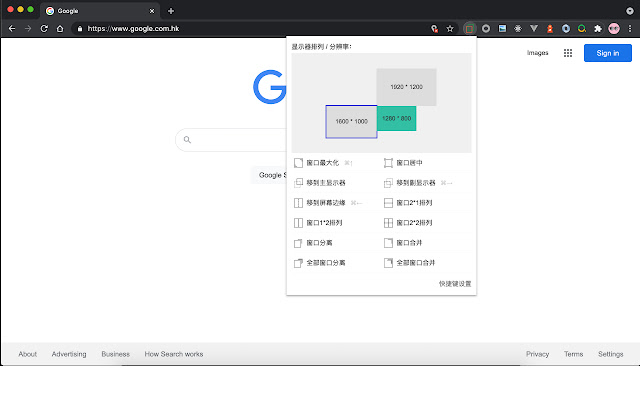This screenshot has height=400, width=640.
Task: Select the 1600 * 1000 display rectangle
Action: click(x=351, y=122)
